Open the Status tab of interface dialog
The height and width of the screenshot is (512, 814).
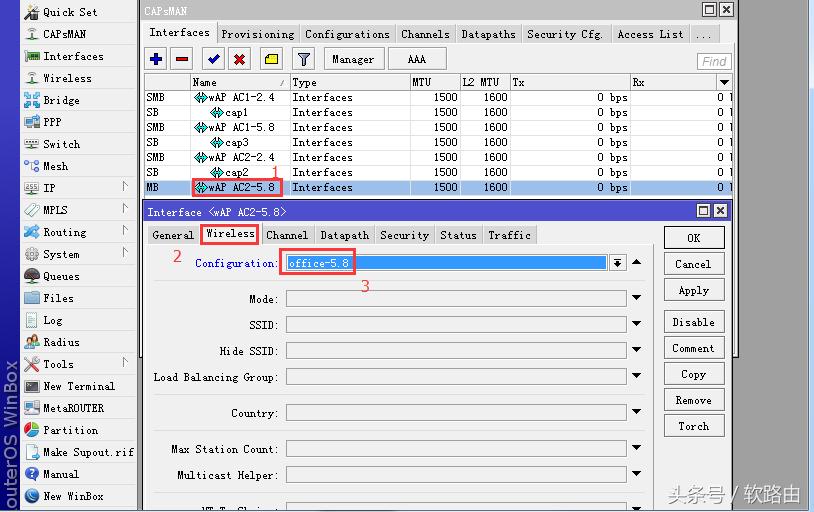(x=458, y=235)
